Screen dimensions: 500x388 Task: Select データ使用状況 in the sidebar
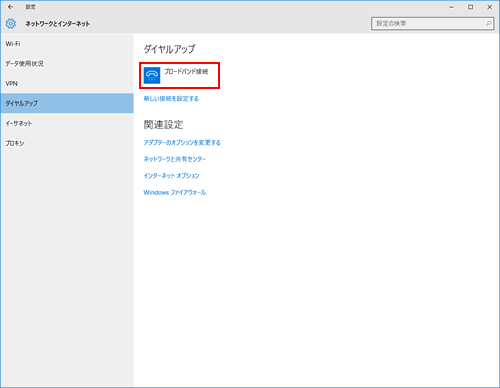[67, 64]
